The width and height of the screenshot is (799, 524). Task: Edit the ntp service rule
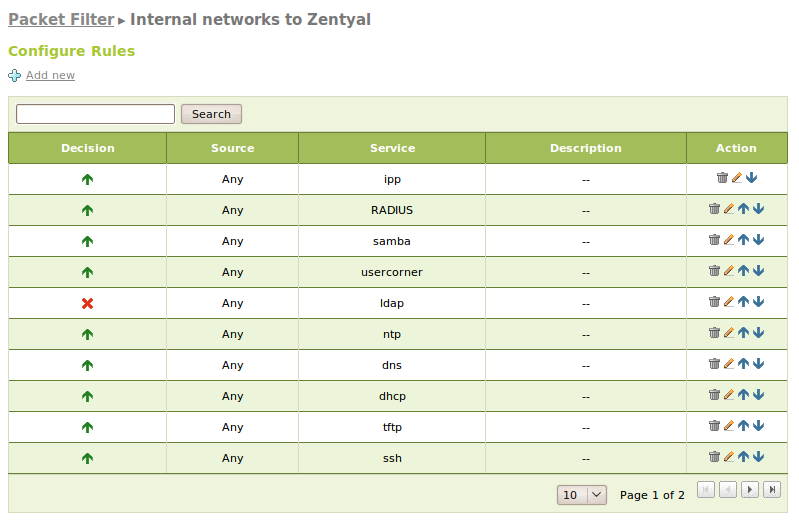click(x=729, y=333)
